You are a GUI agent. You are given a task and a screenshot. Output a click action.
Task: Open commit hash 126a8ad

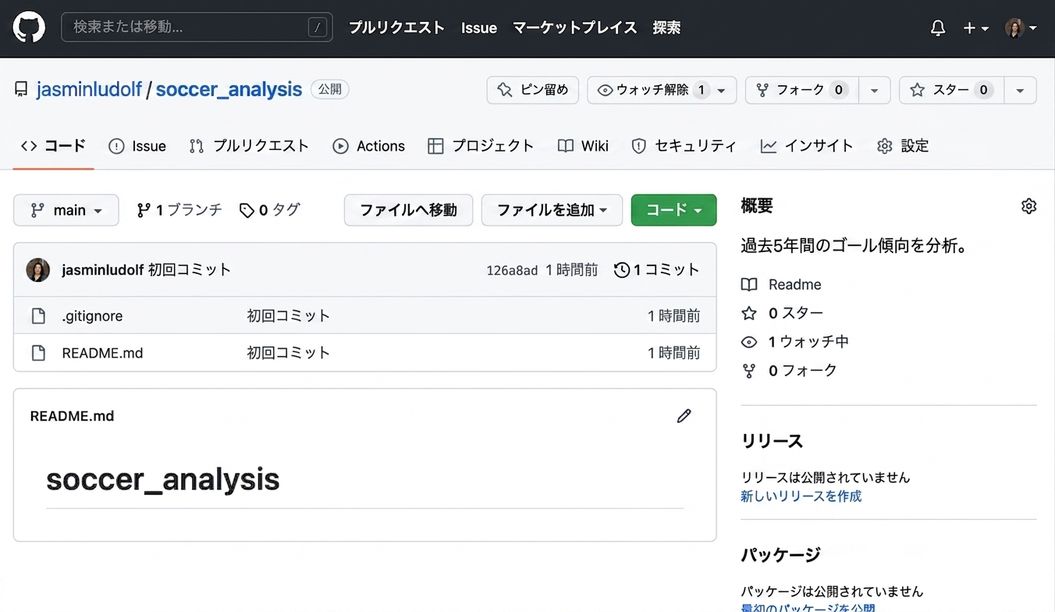[512, 270]
